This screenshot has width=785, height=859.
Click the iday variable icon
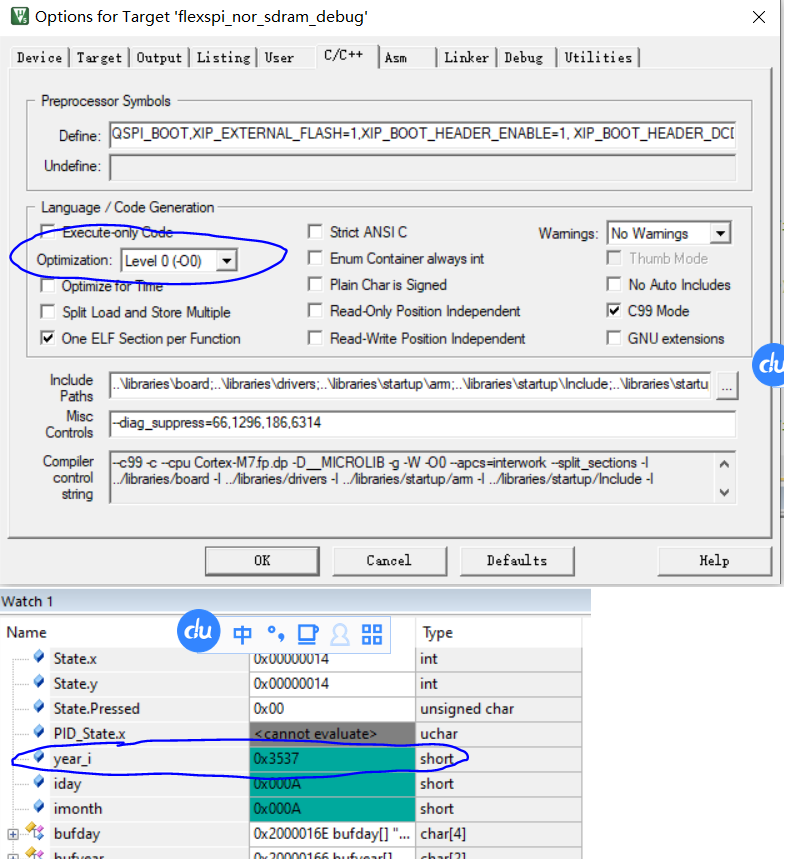38,782
